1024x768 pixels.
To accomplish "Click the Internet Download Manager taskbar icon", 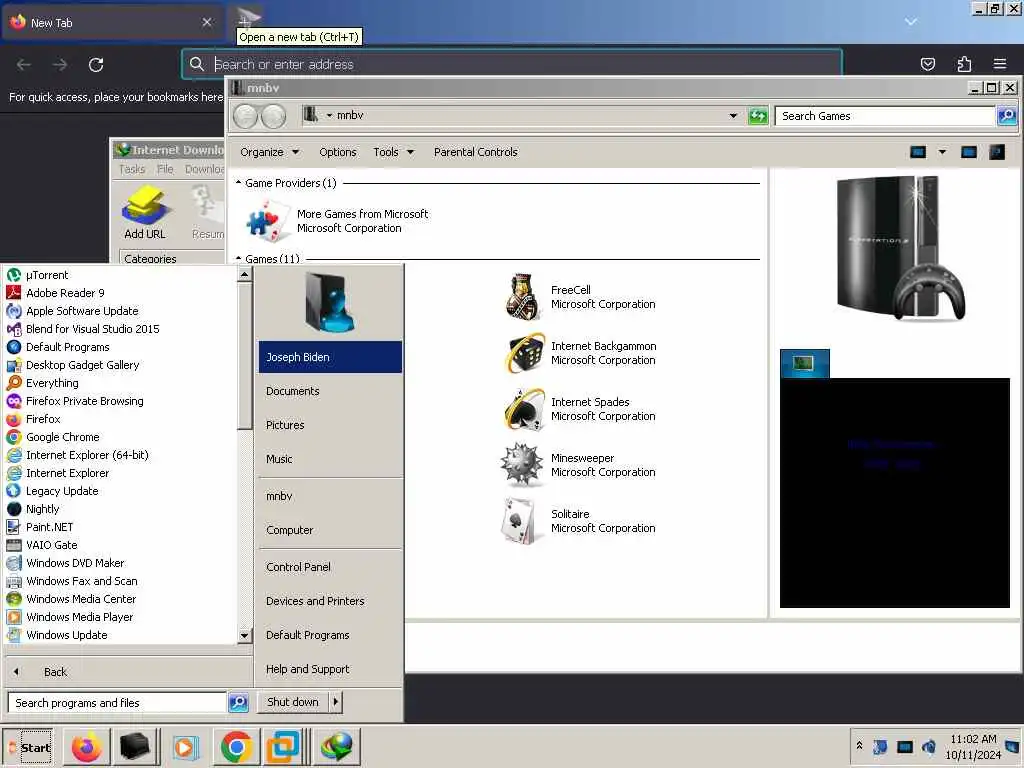I will (336, 746).
